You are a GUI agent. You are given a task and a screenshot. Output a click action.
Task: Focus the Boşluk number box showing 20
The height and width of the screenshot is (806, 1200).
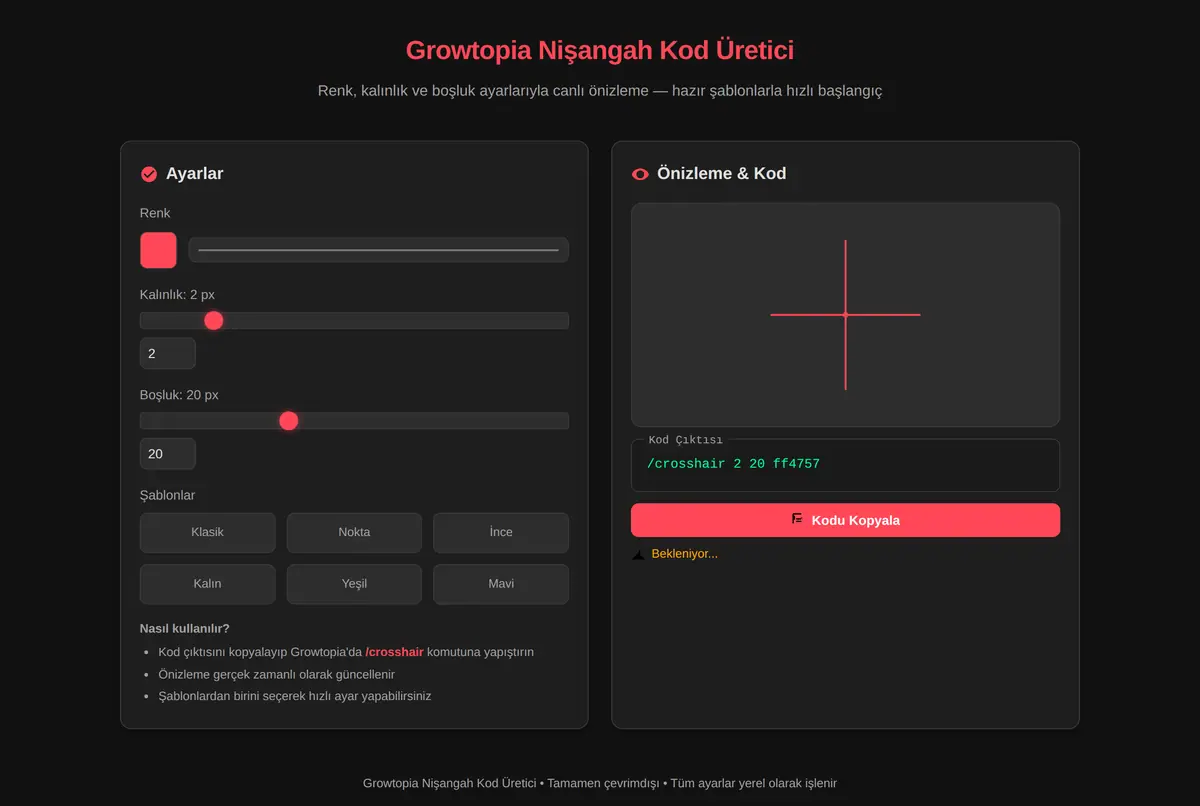click(168, 454)
